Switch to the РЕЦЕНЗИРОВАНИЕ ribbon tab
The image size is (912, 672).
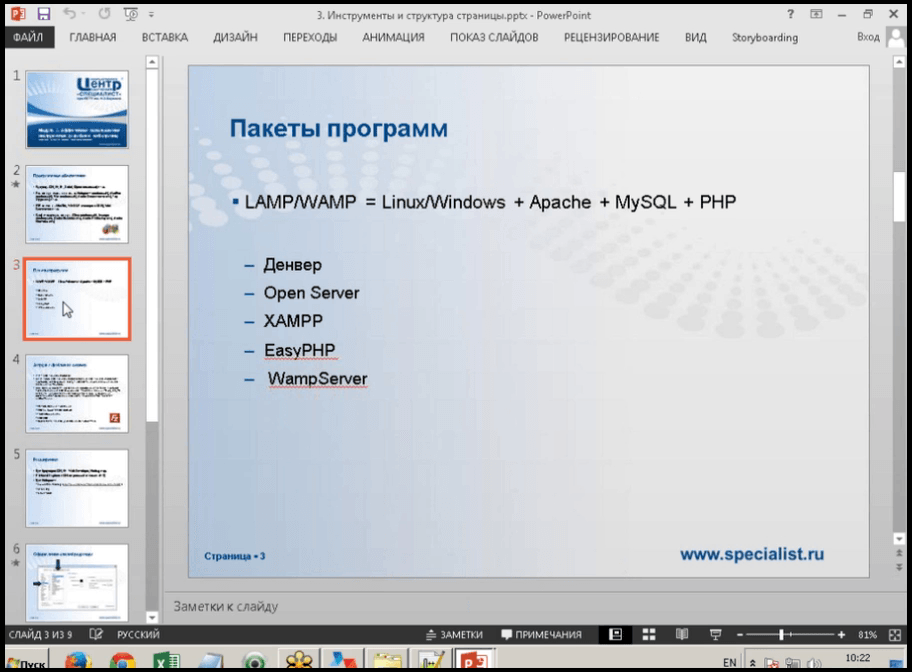[611, 37]
